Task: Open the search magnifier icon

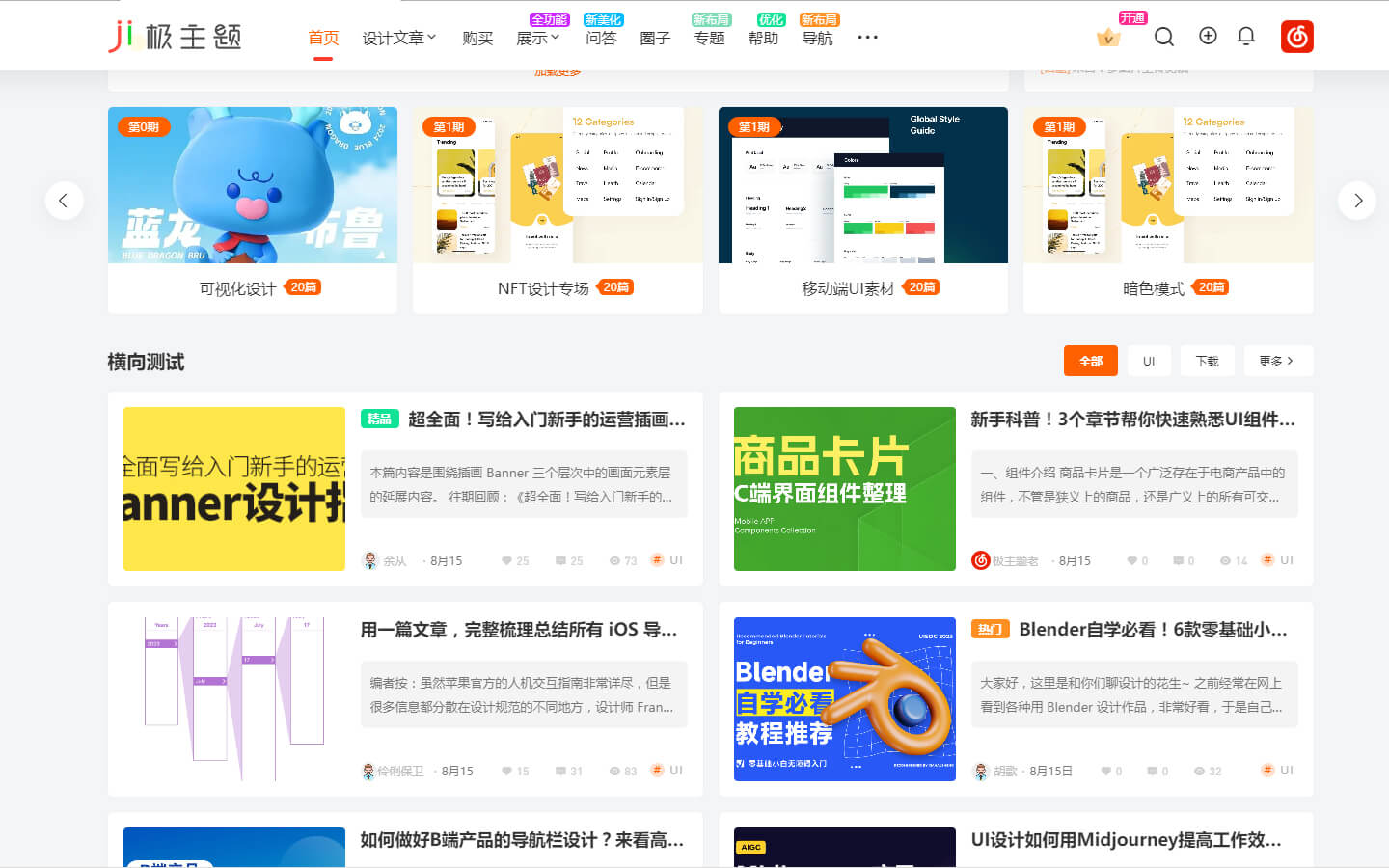Action: click(x=1164, y=37)
